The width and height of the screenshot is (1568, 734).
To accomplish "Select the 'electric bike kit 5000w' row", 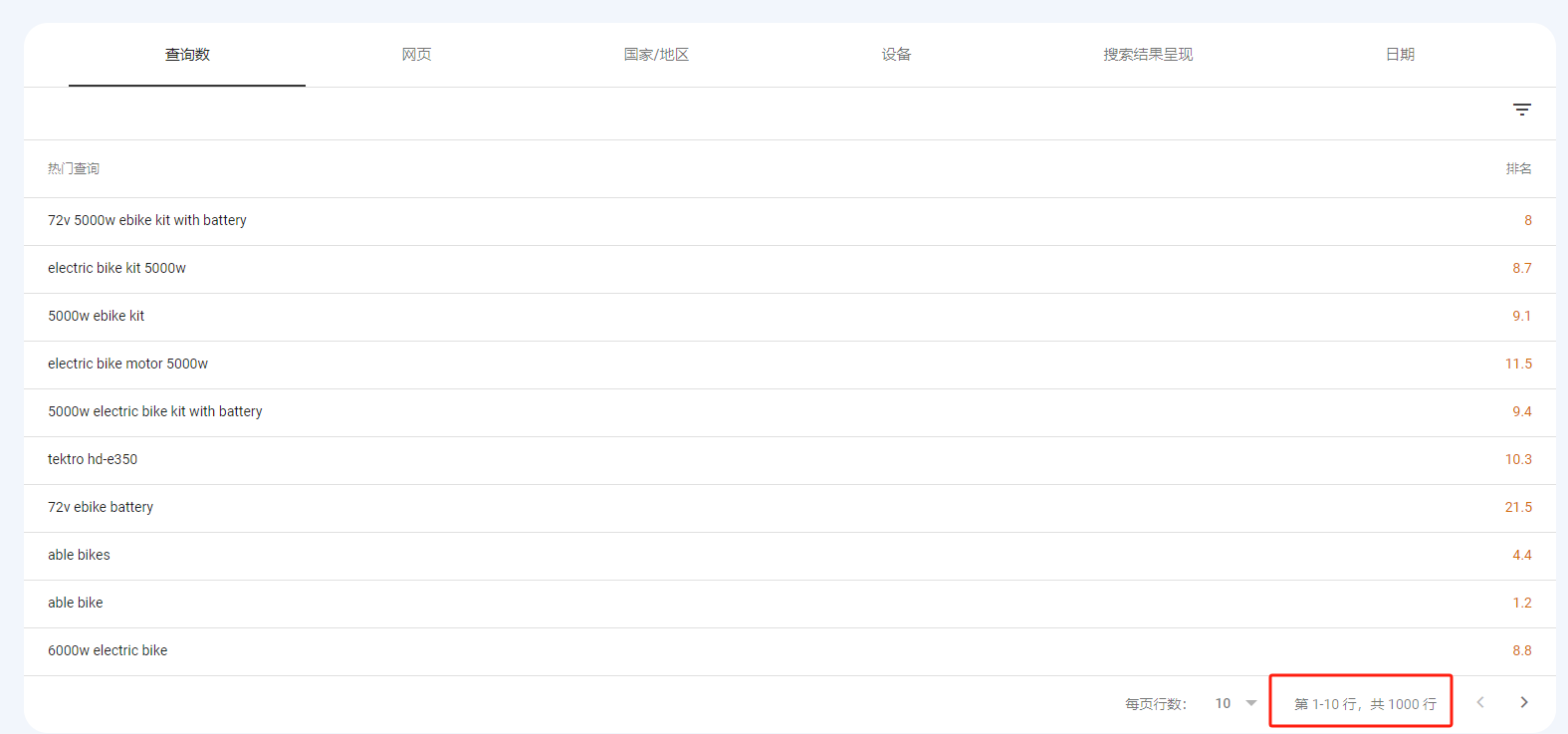I will point(116,269).
